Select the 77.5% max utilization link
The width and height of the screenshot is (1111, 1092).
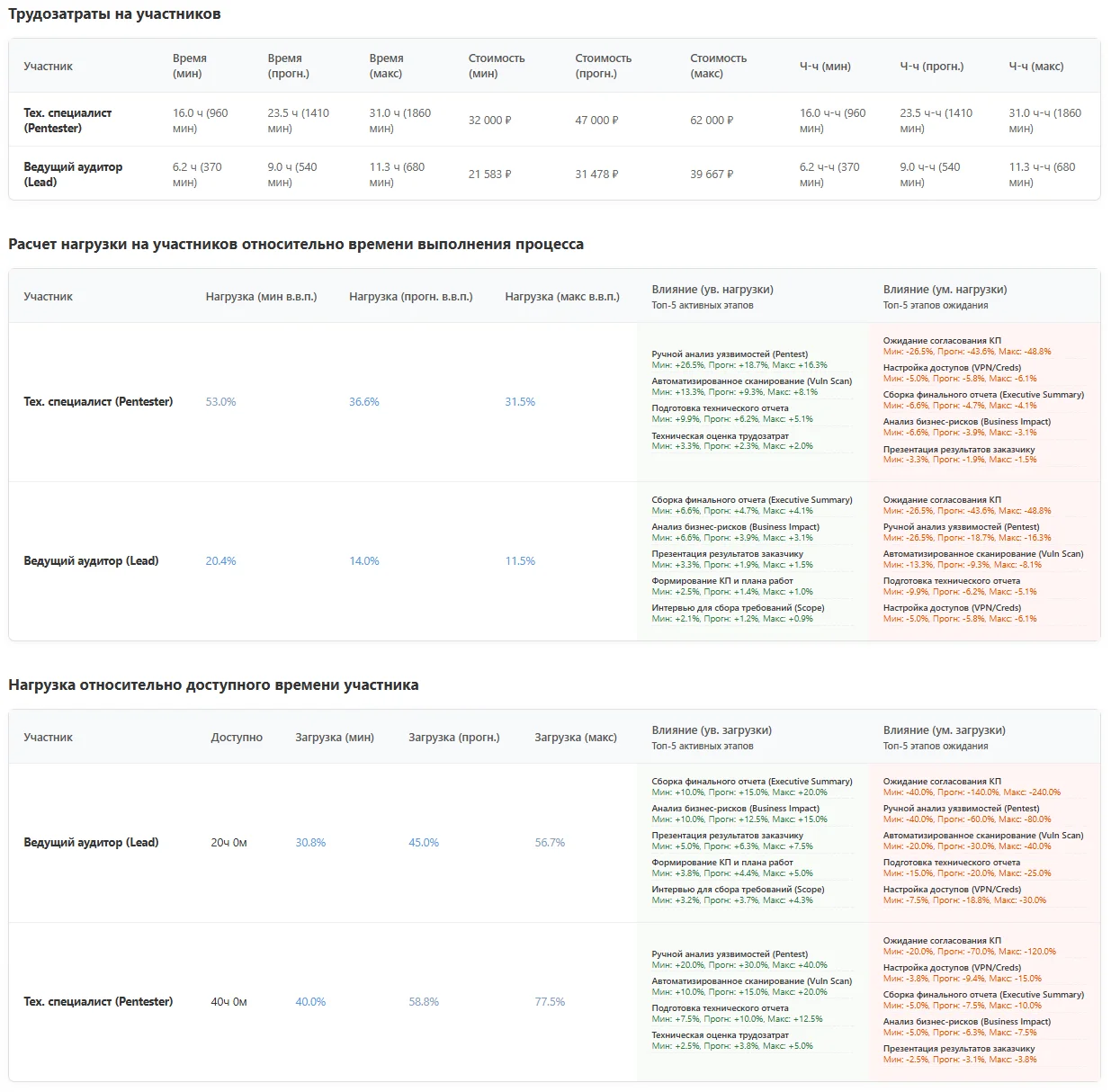tap(550, 1002)
